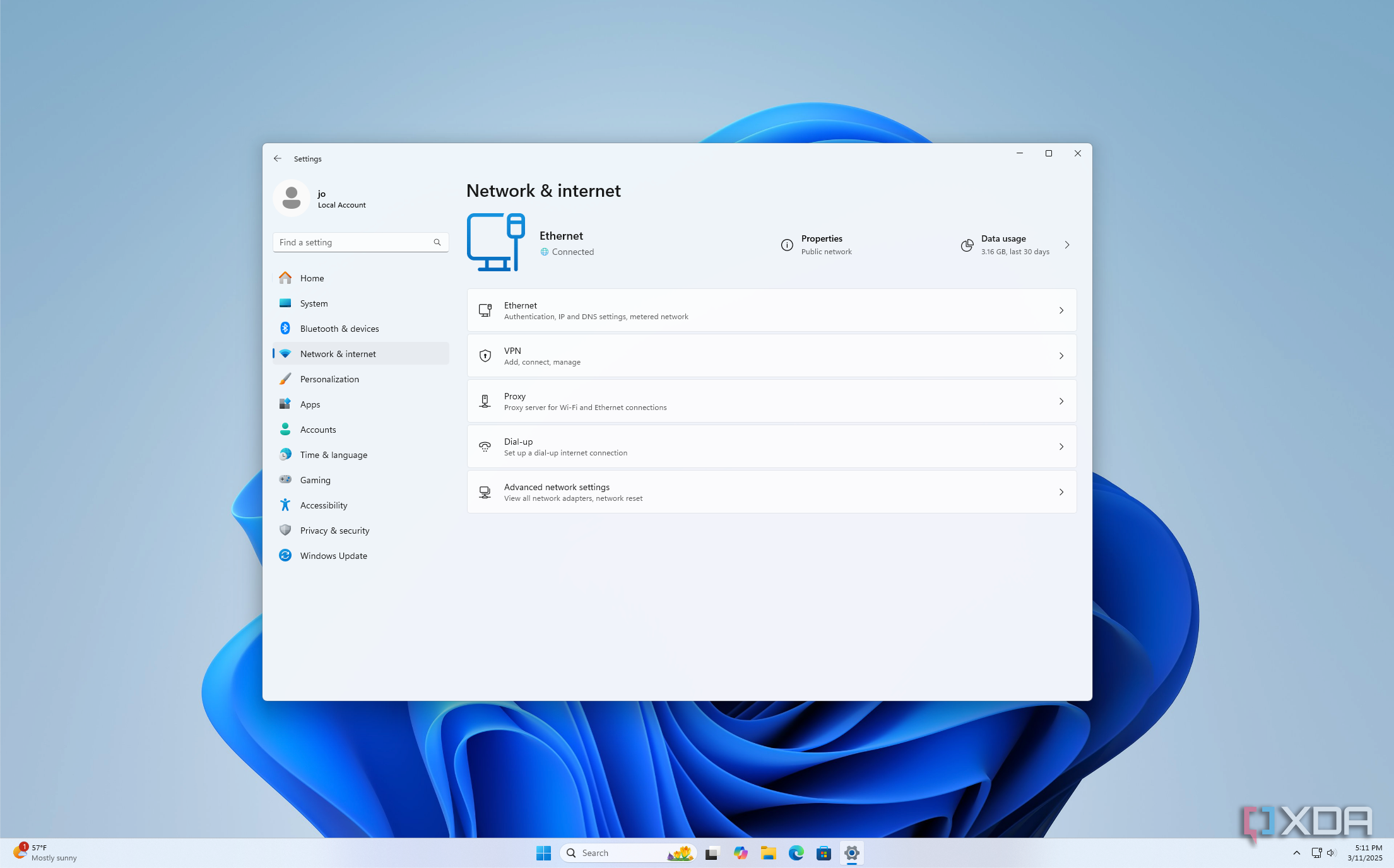Expand the Advanced network settings chevron
The width and height of the screenshot is (1394, 868).
tap(1061, 492)
